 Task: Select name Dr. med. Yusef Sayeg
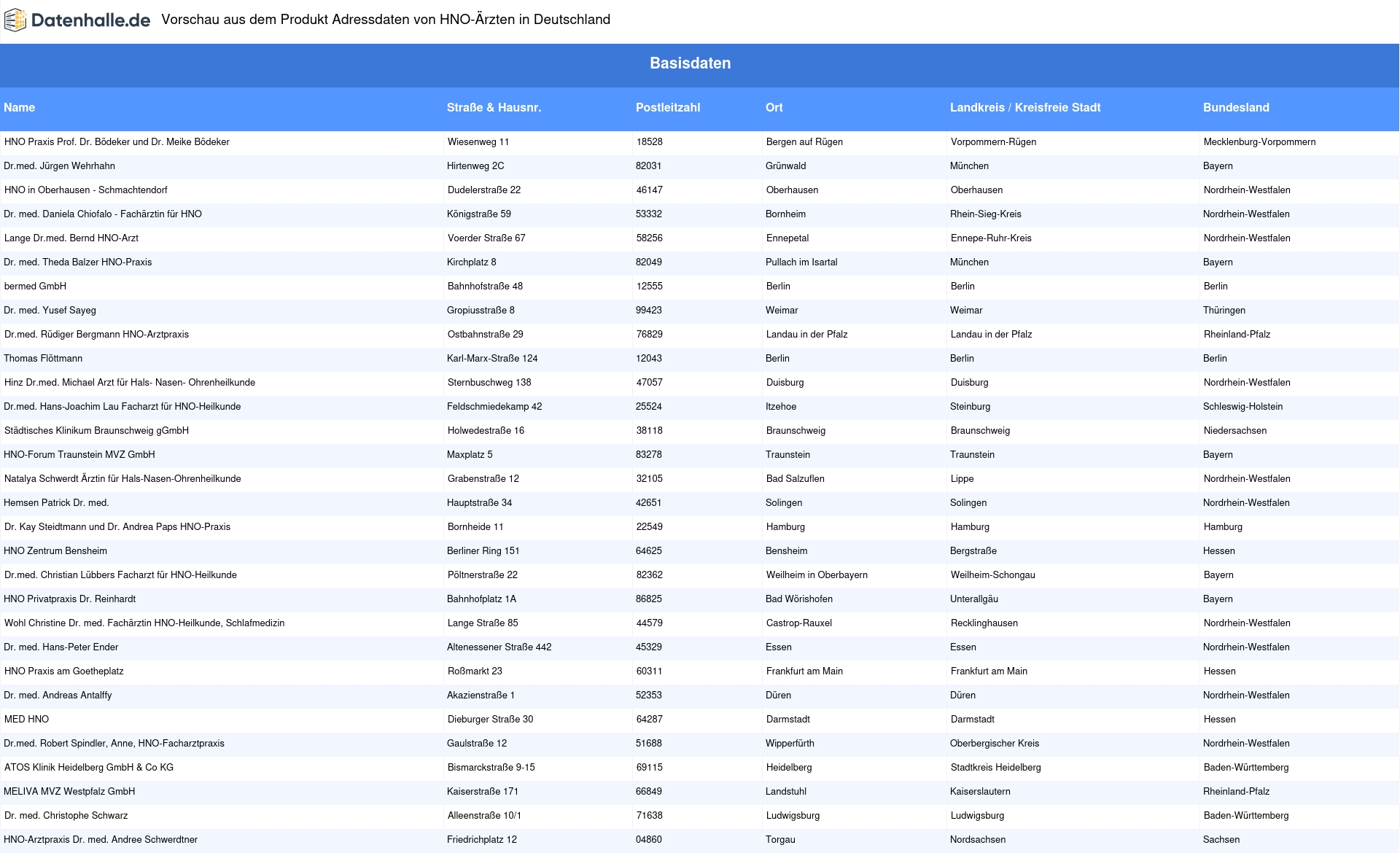click(50, 311)
